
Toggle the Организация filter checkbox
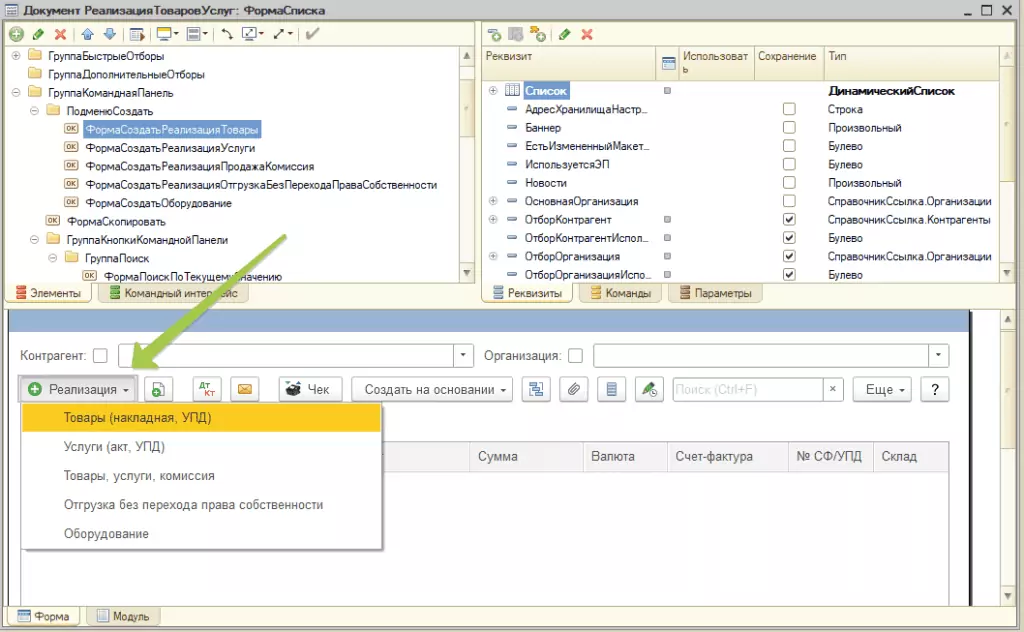[575, 356]
